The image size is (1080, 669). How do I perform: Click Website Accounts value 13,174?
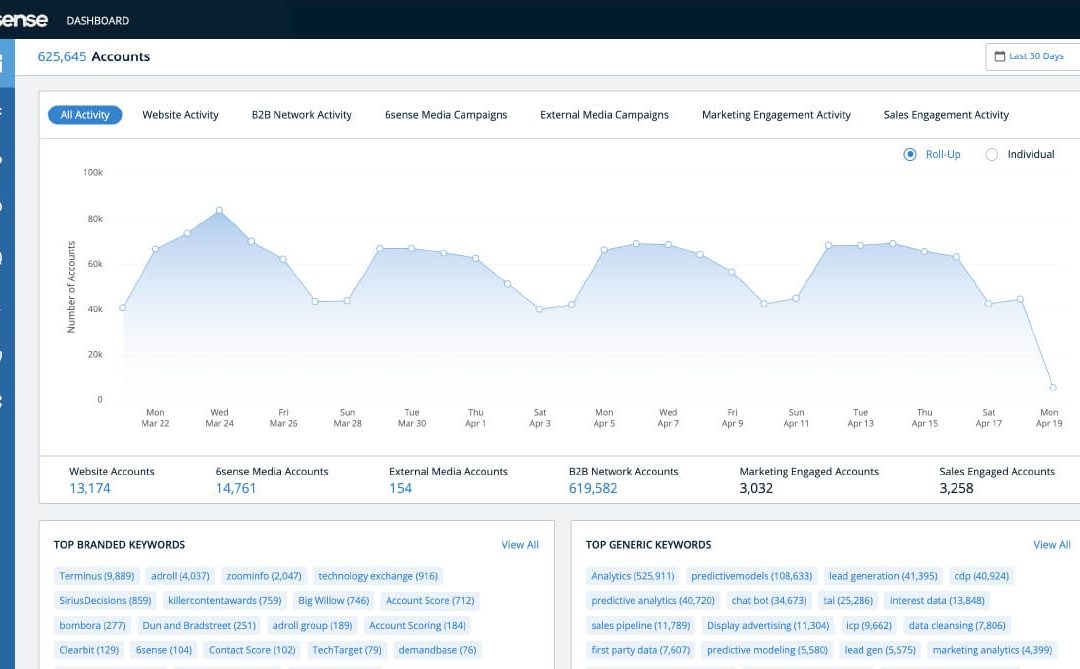tap(90, 488)
